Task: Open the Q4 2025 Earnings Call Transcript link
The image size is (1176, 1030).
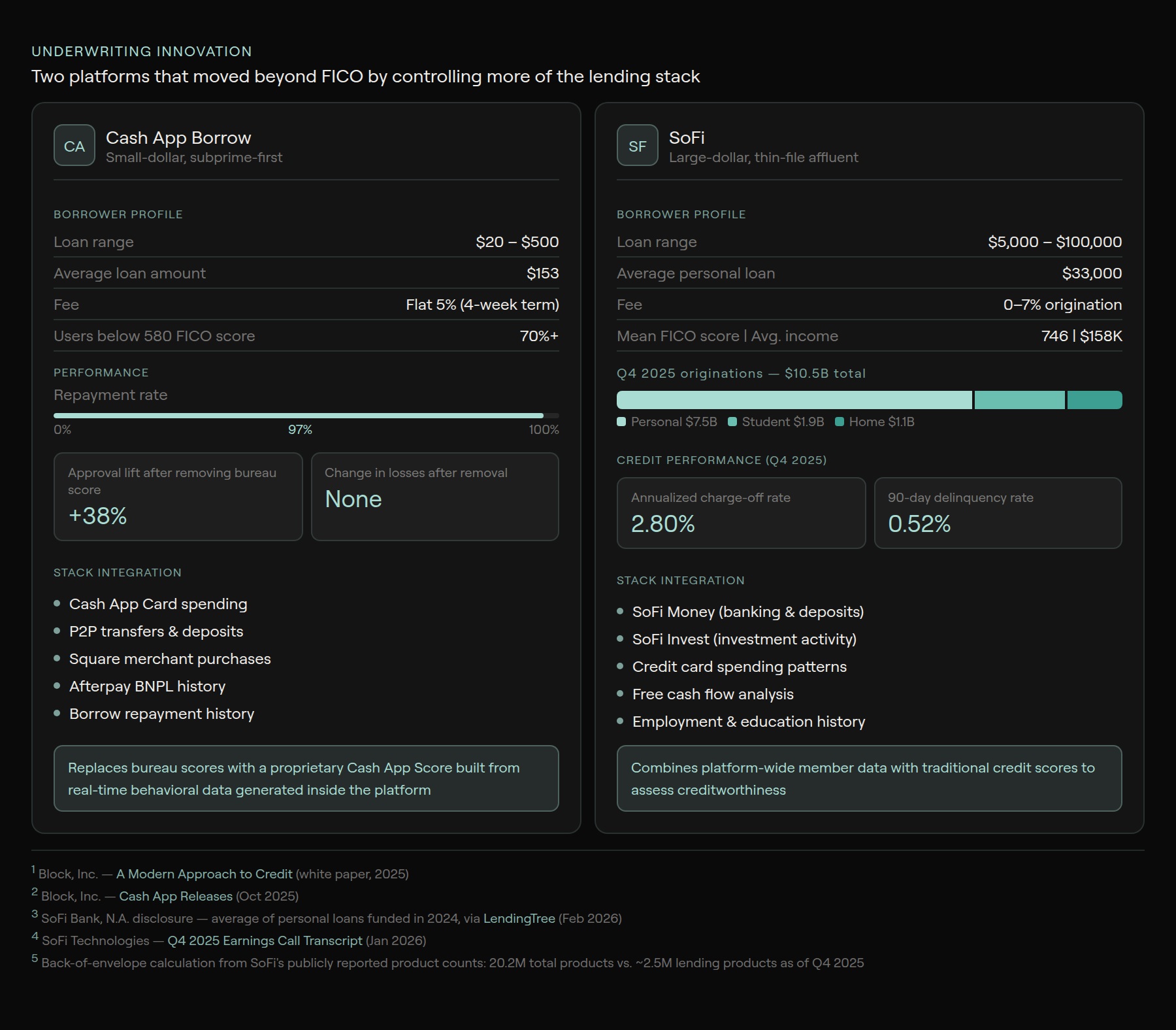Action: (265, 940)
